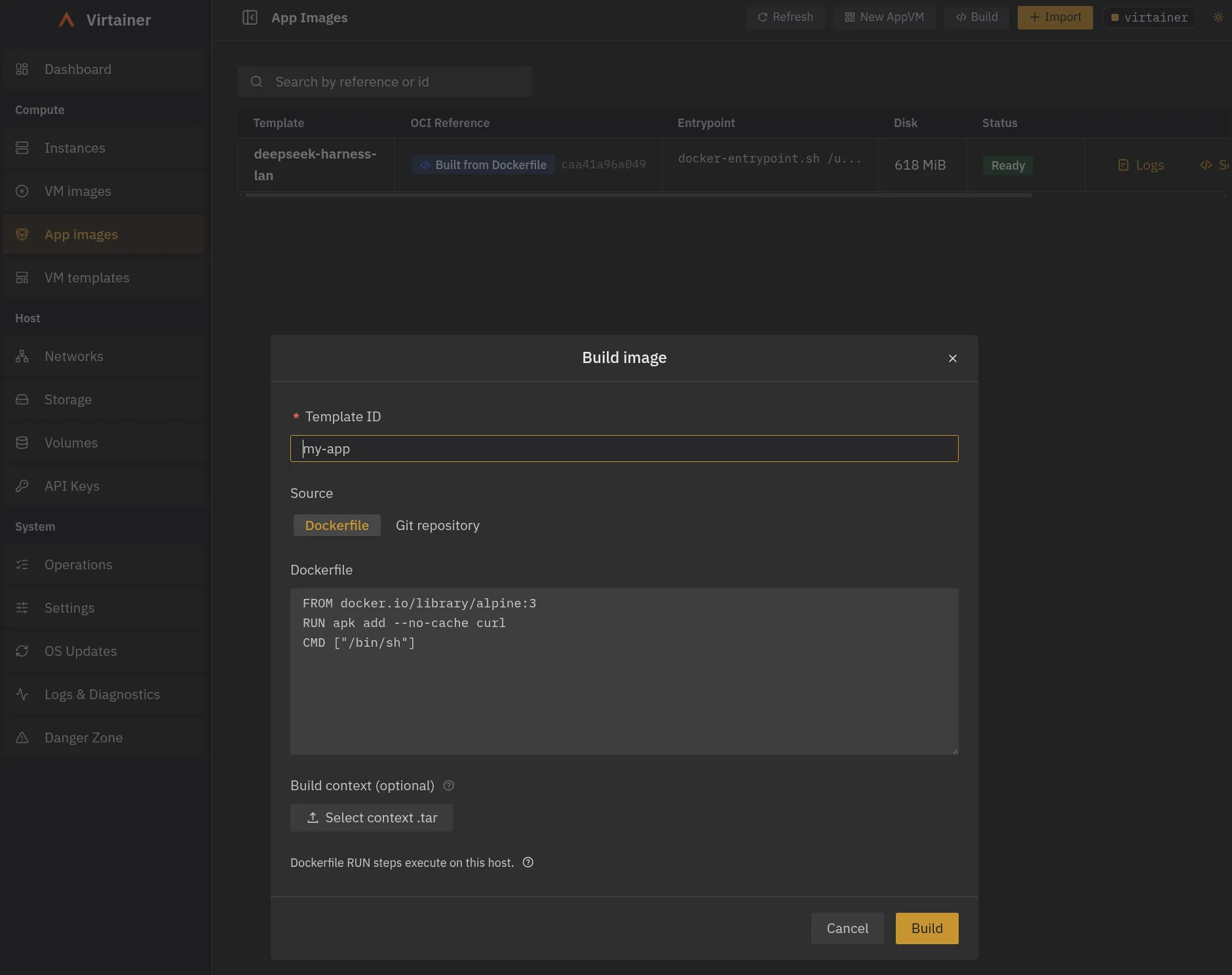Click the OCI Reference column header
Image resolution: width=1232 pixels, height=975 pixels.
point(450,123)
